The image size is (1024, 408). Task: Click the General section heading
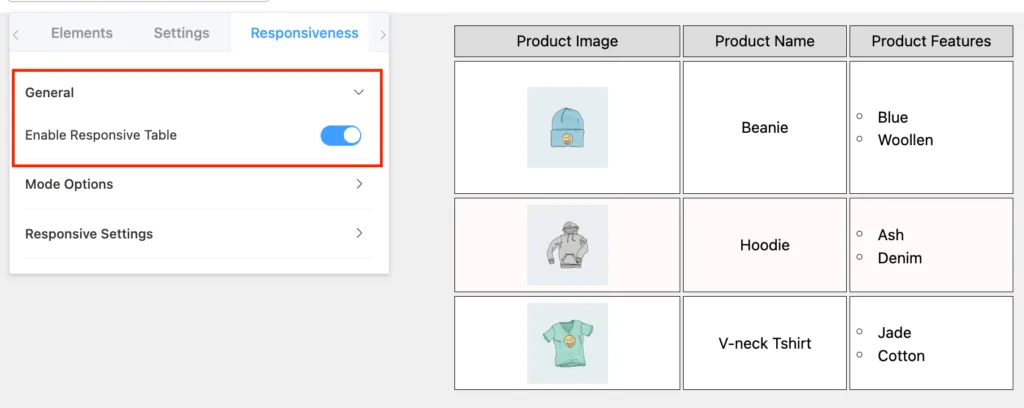(x=50, y=93)
